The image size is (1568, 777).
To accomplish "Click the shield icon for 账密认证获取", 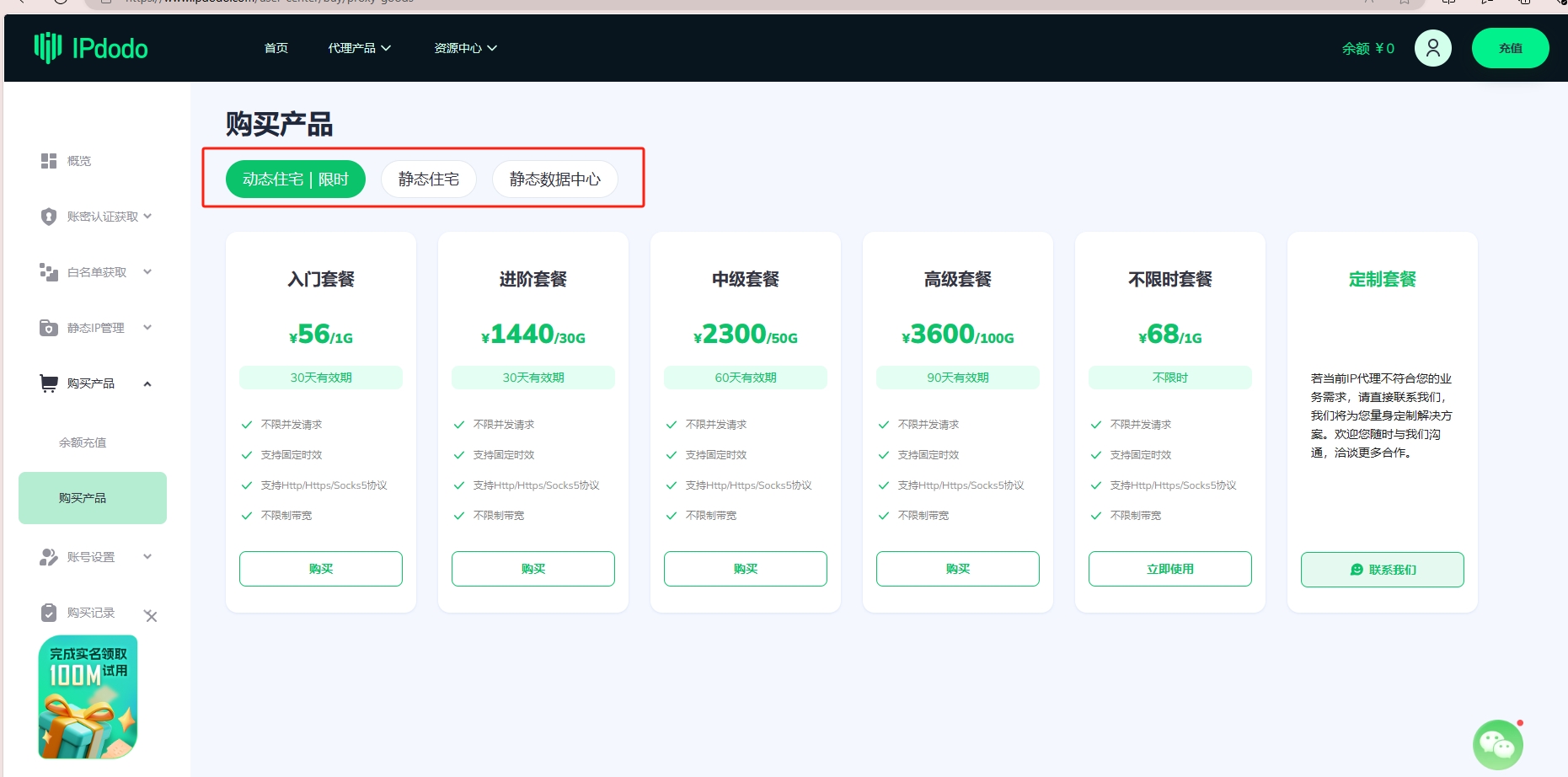I will coord(48,216).
